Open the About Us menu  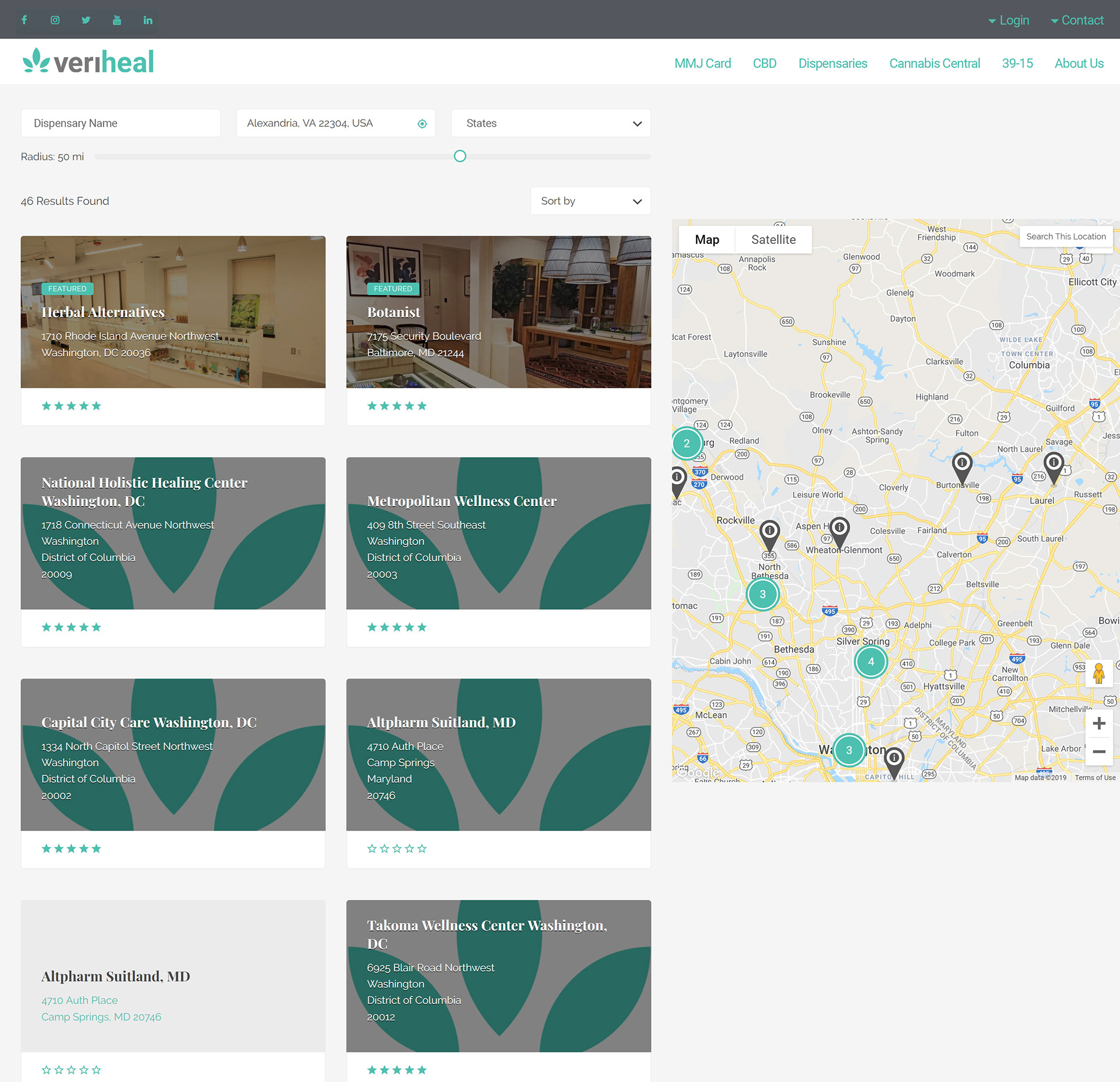coord(1079,63)
